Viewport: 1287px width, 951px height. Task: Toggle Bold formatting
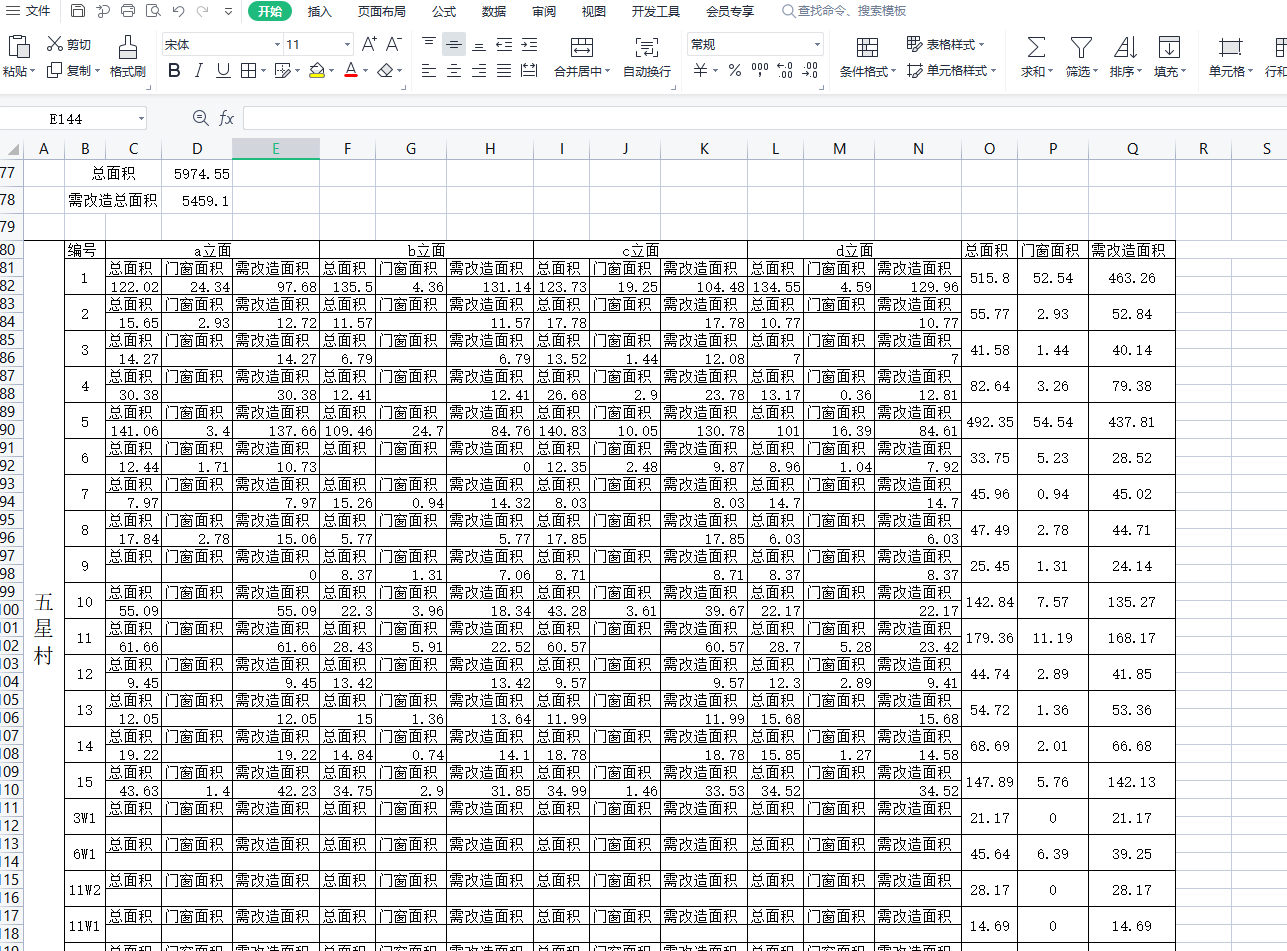point(174,70)
